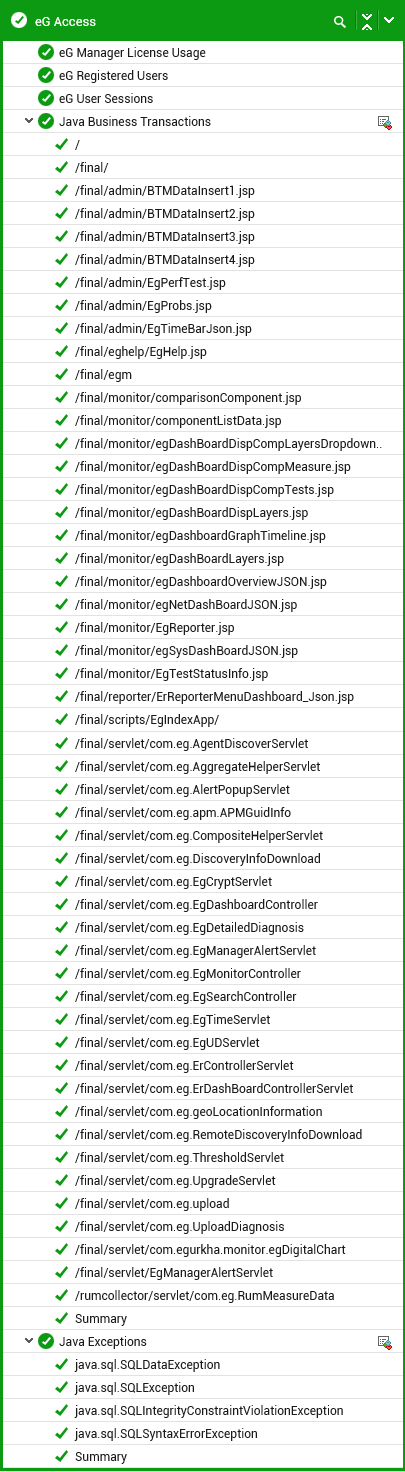Screen dimensions: 405x1472
Task: Collapse the Java Exceptions tree node
Action: (29, 1341)
